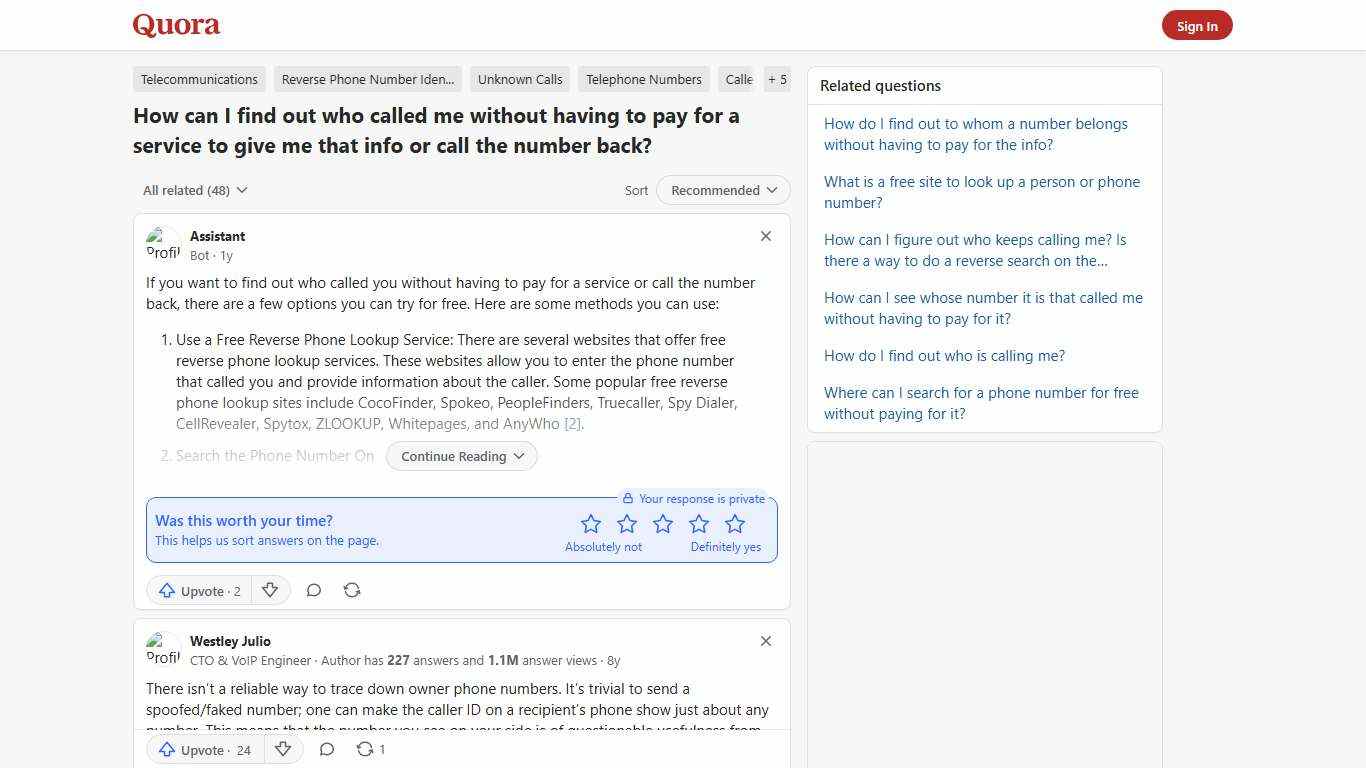Open the Telecommunications topic tag
The width and height of the screenshot is (1366, 768).
click(x=198, y=79)
